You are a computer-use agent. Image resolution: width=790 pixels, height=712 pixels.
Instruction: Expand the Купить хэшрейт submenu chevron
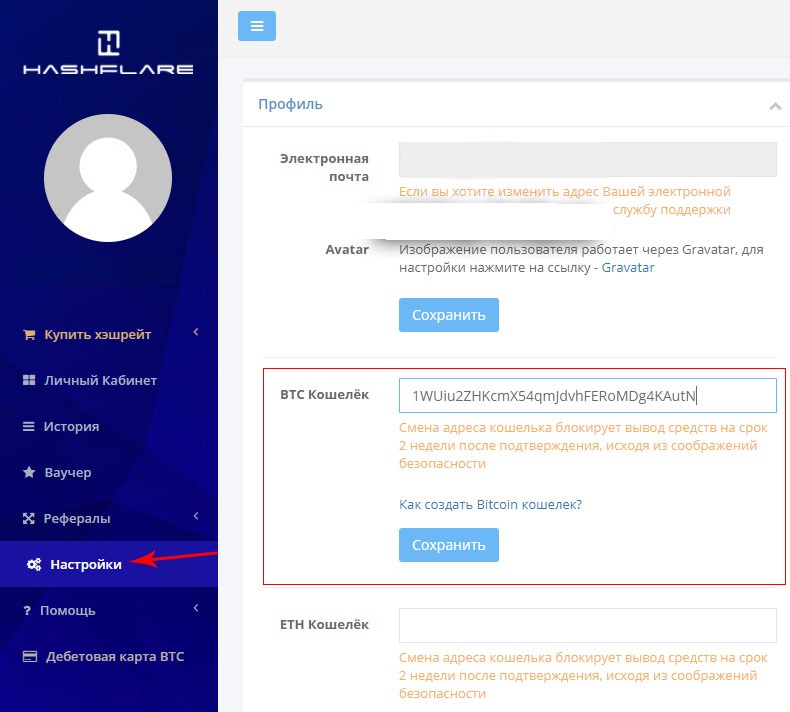(196, 332)
